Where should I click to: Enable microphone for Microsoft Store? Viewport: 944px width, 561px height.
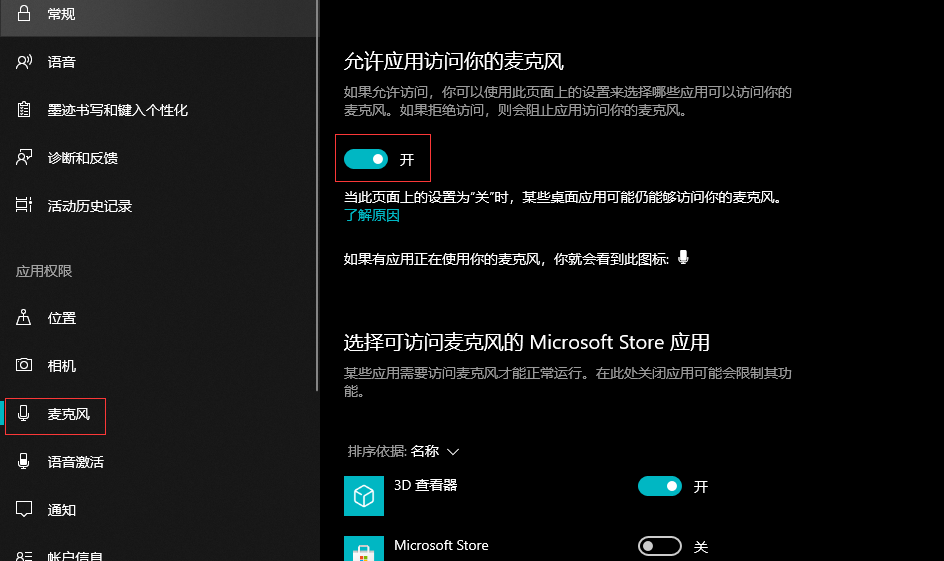click(659, 547)
